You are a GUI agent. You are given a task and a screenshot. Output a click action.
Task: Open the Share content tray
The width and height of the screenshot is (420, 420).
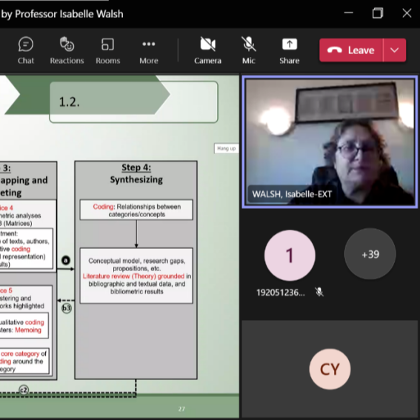click(289, 51)
